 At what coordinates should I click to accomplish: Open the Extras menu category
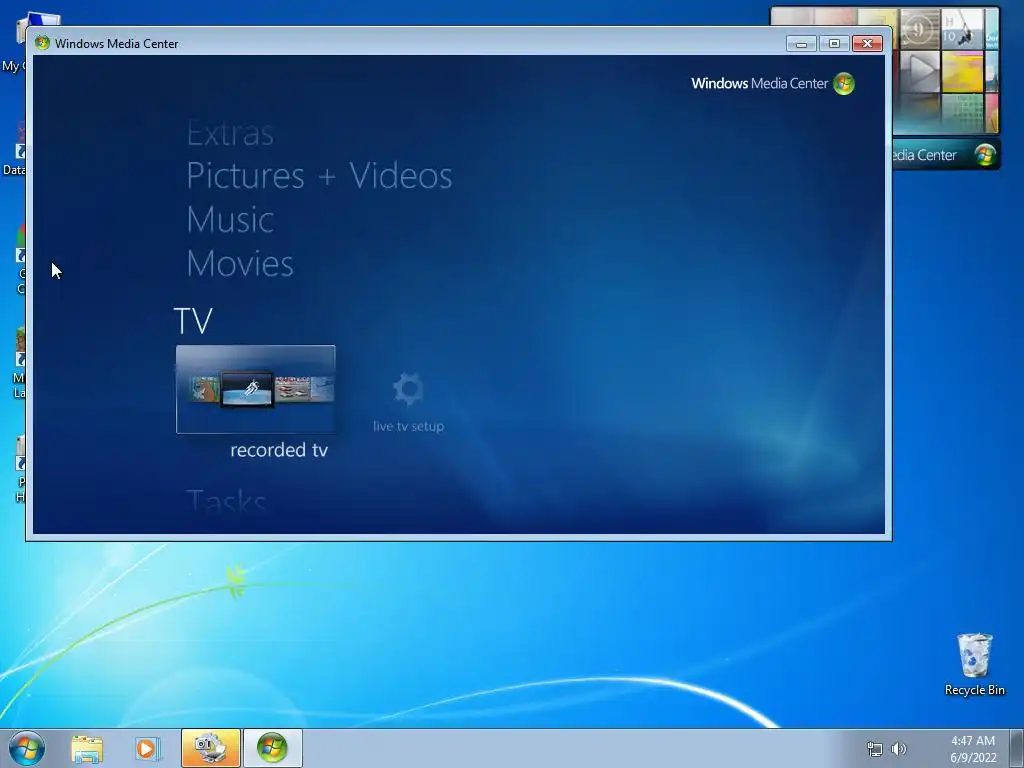(x=230, y=134)
